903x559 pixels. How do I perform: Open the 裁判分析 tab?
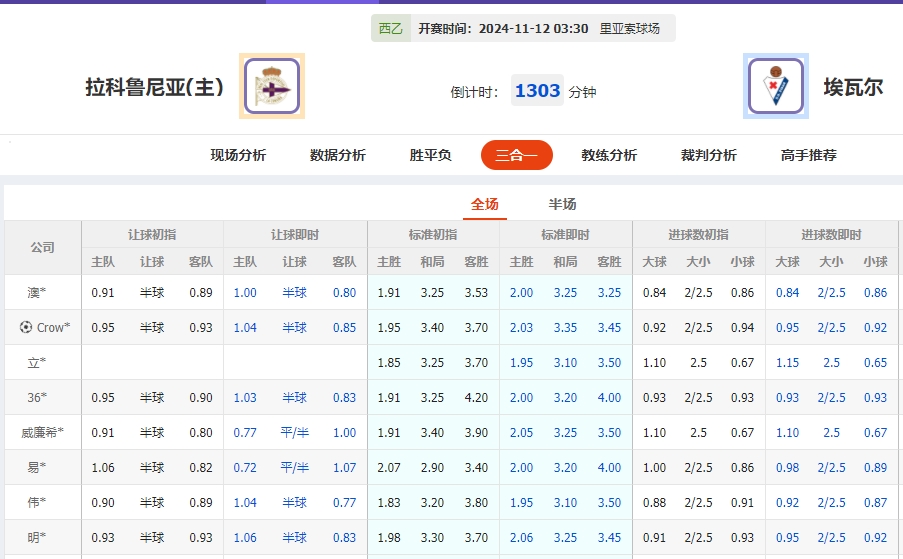click(x=709, y=155)
